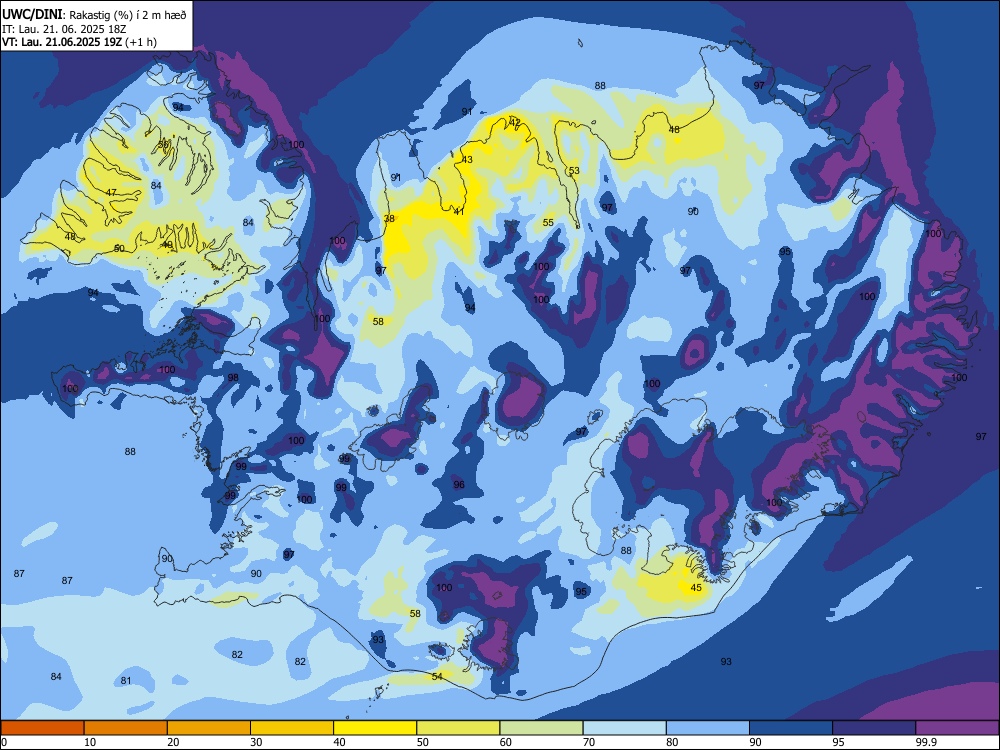Click the '45' humidity value on the map
Screen dimensions: 1000x750
[x=696, y=587]
